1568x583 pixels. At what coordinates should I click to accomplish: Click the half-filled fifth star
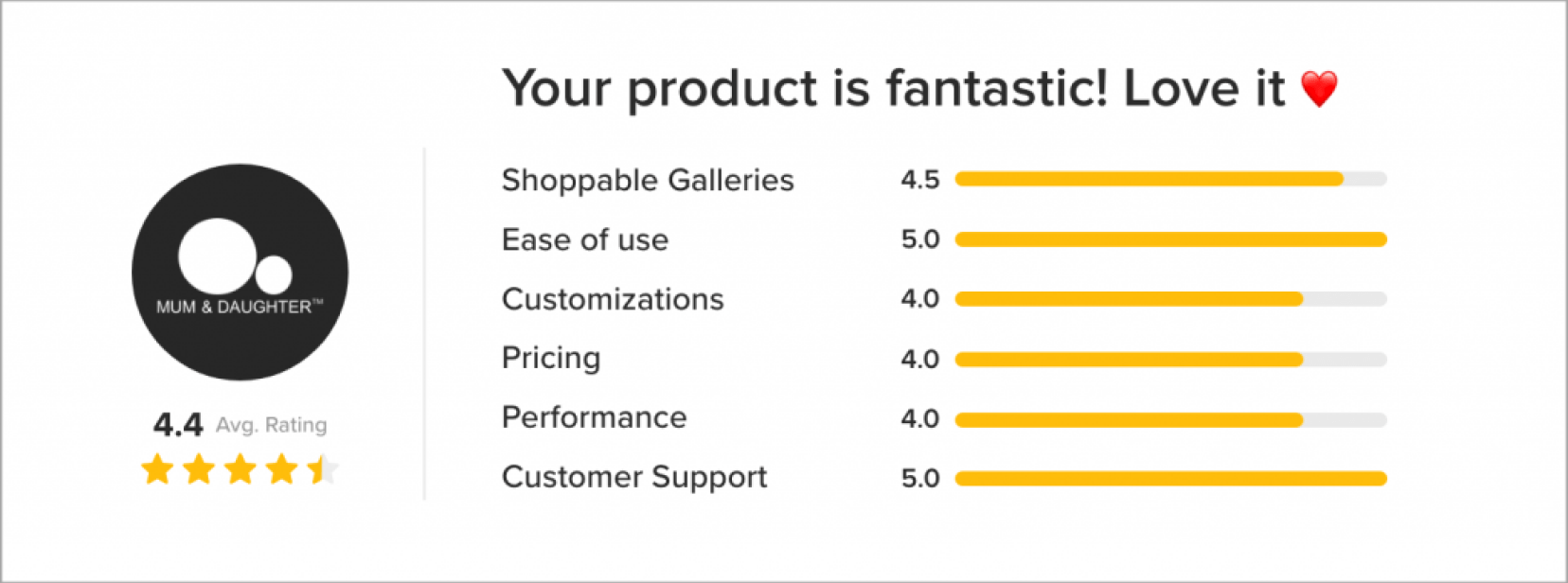pyautogui.click(x=323, y=468)
